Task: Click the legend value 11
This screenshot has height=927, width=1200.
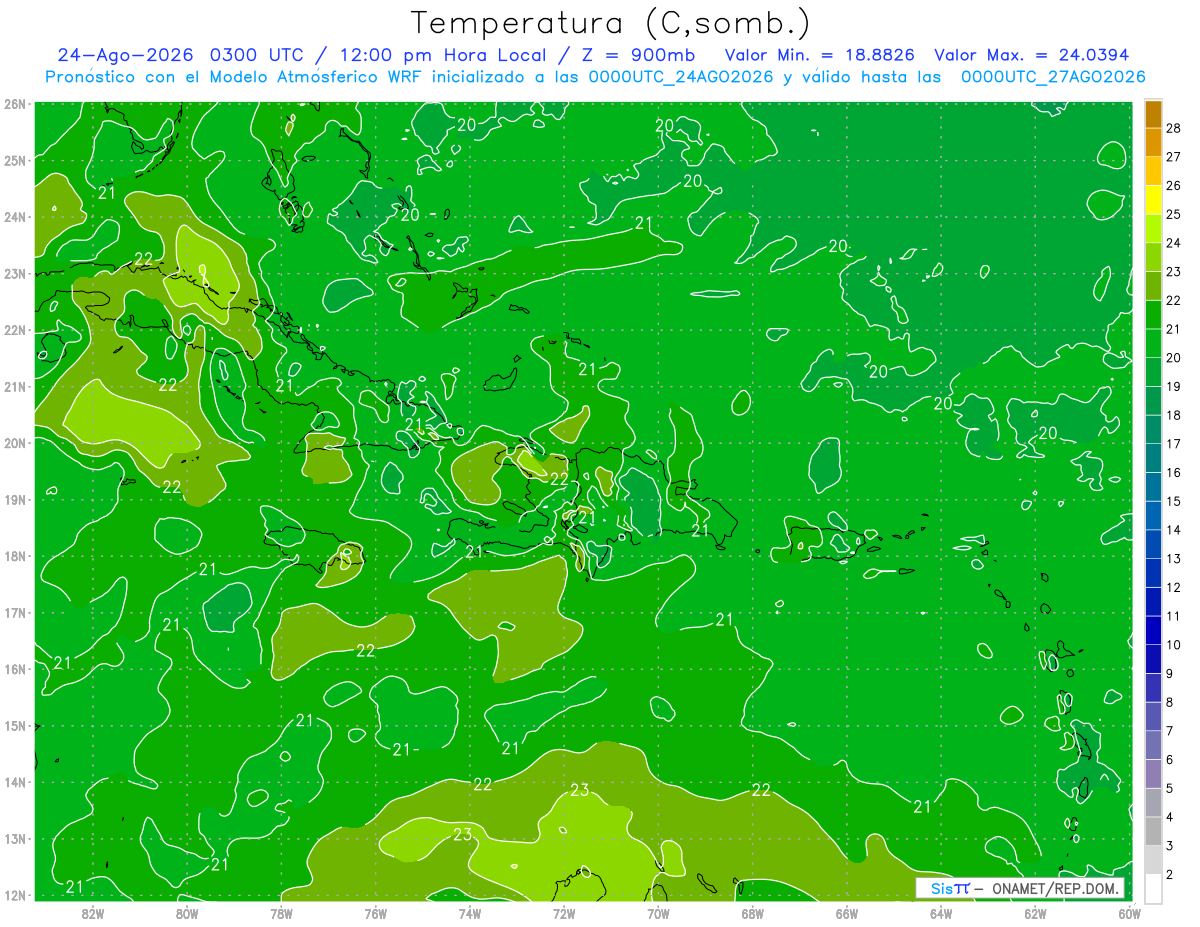Action: tap(1173, 616)
